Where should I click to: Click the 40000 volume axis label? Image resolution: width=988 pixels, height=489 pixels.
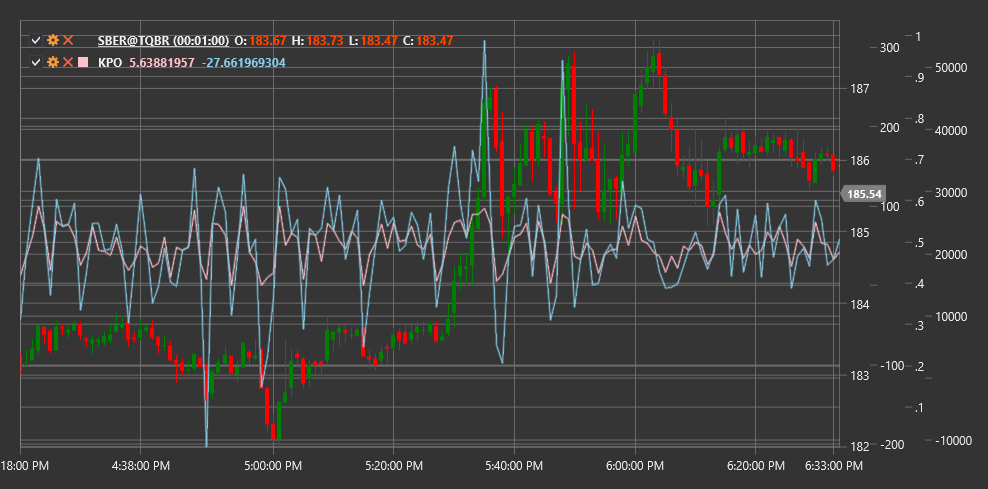tap(951, 130)
